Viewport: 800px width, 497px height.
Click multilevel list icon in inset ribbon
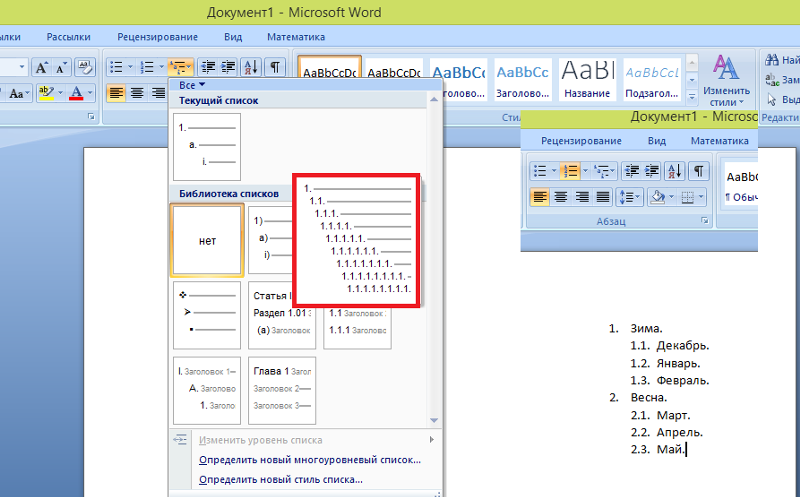tap(605, 171)
